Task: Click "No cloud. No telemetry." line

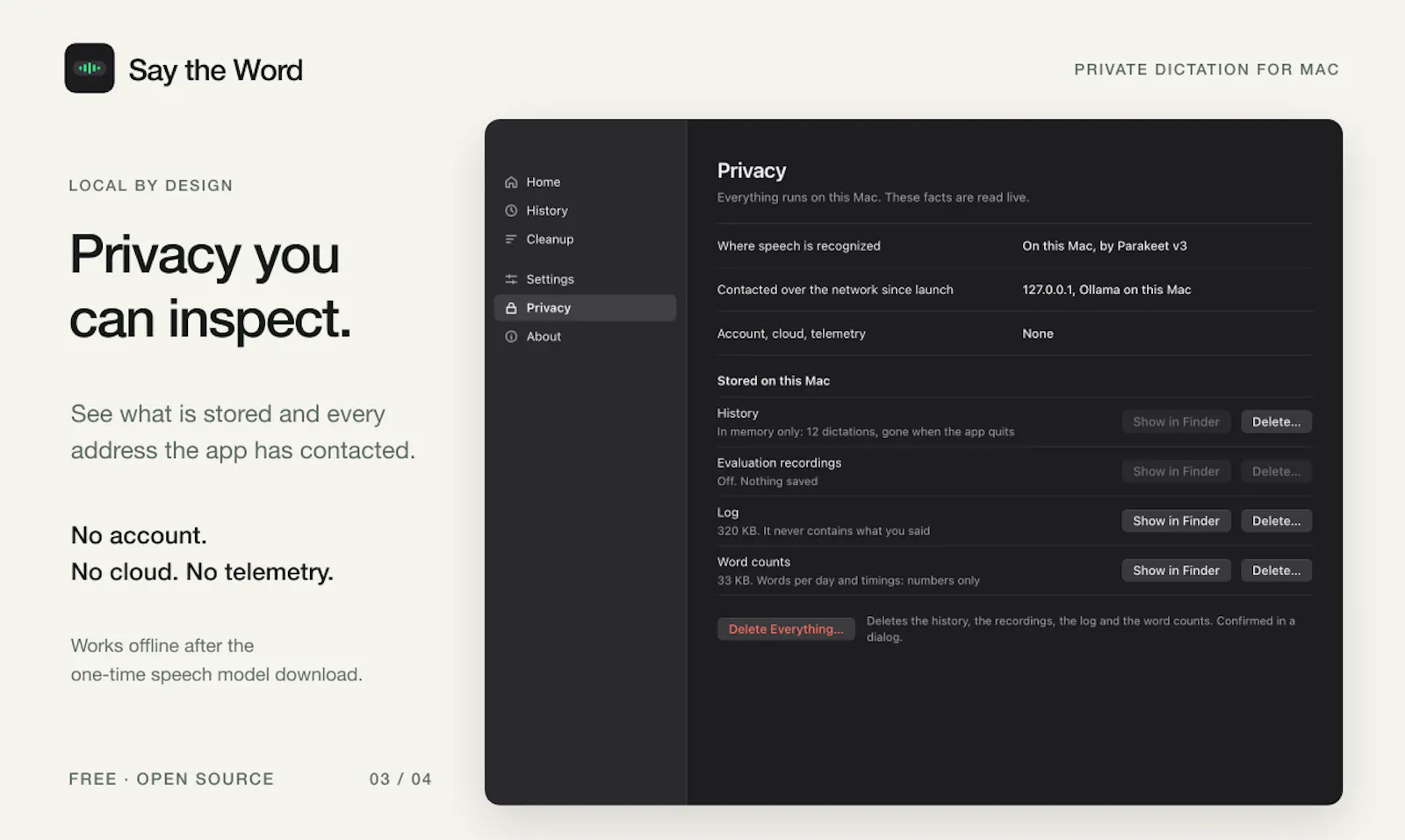Action: [202, 572]
